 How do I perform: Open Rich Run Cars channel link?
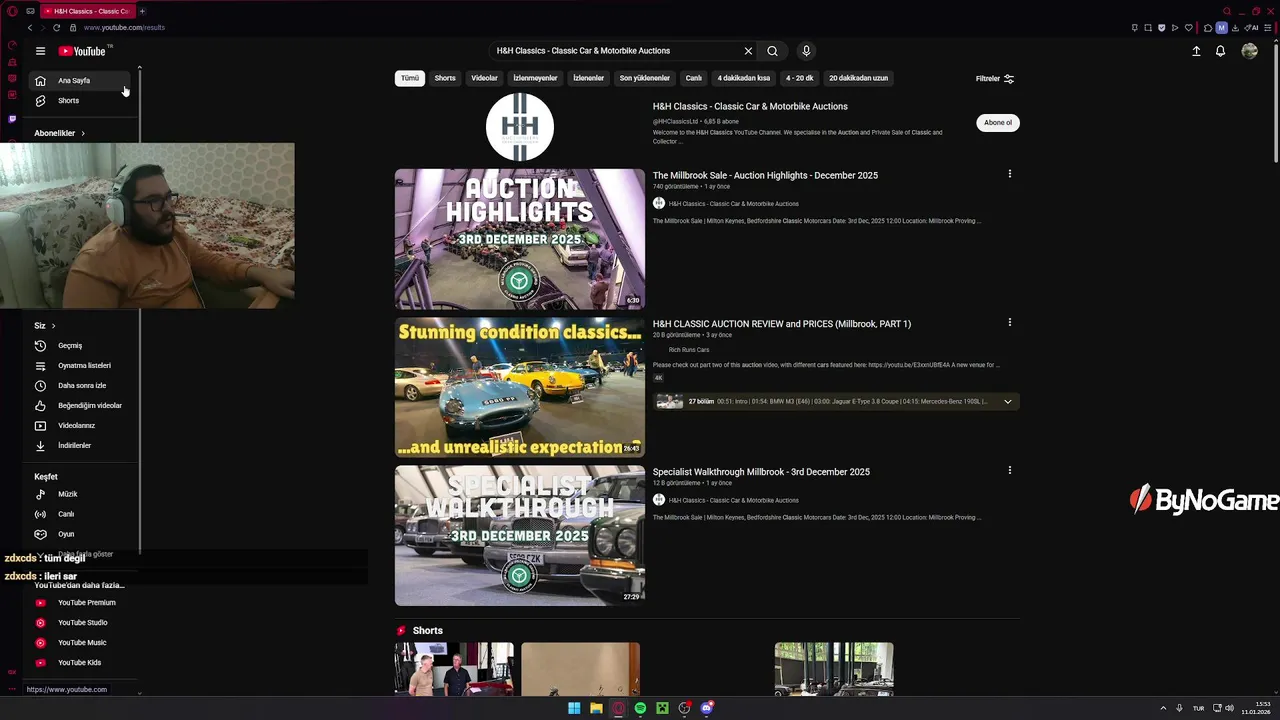click(x=689, y=350)
